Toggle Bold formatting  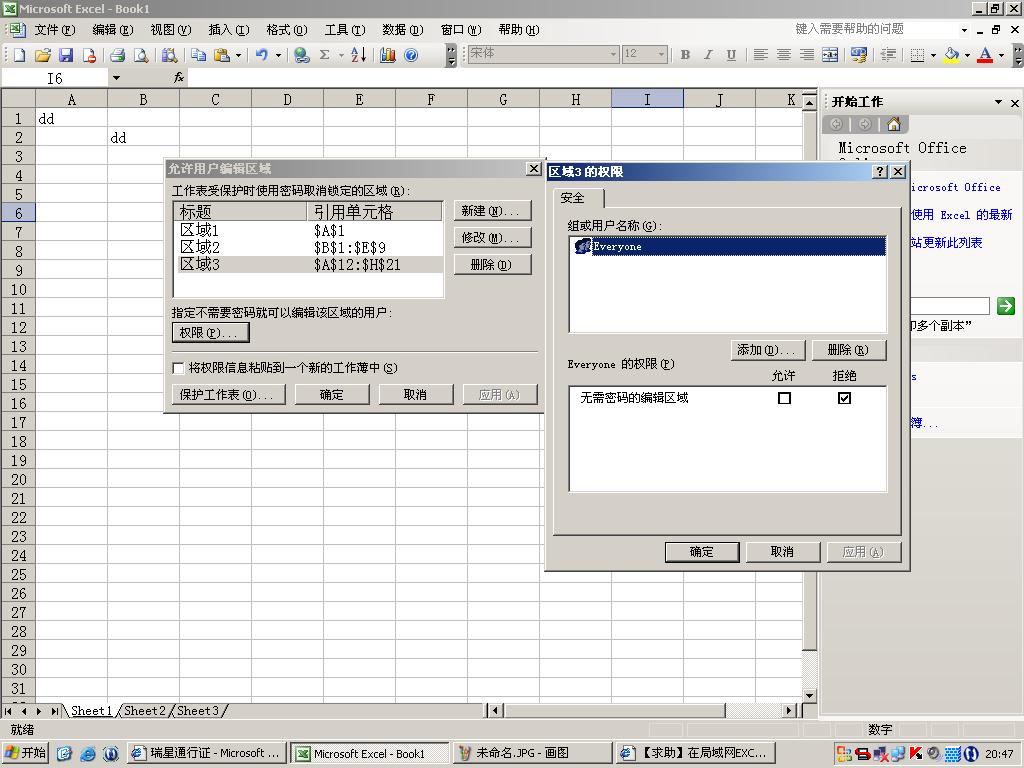coord(685,55)
